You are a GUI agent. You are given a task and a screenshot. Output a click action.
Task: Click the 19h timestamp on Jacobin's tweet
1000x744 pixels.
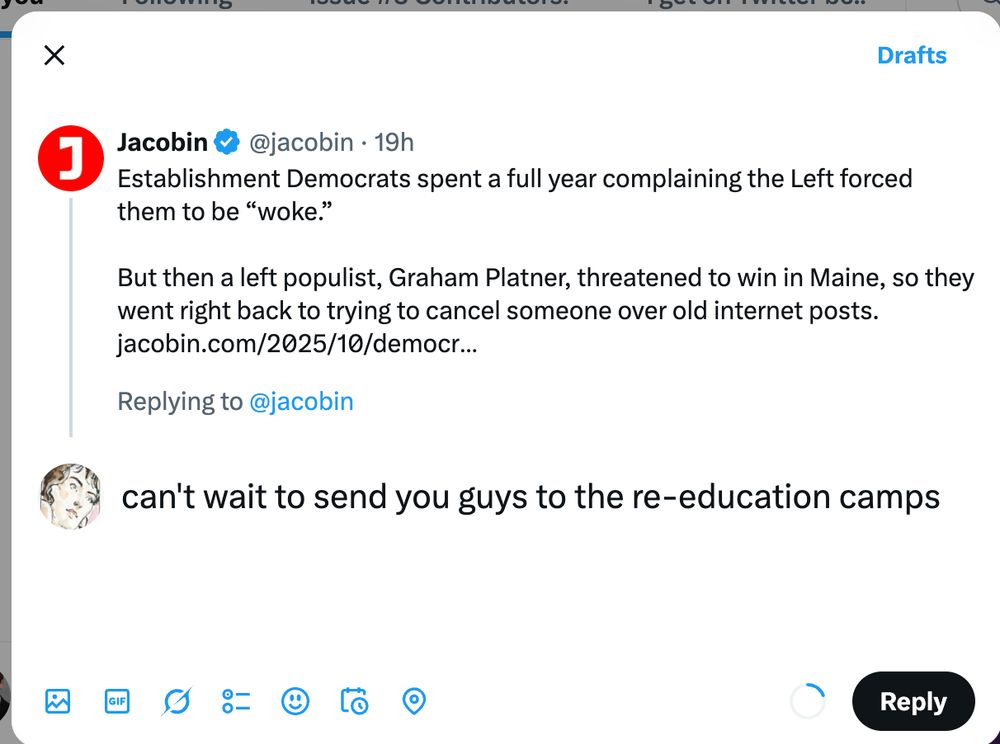coord(394,142)
